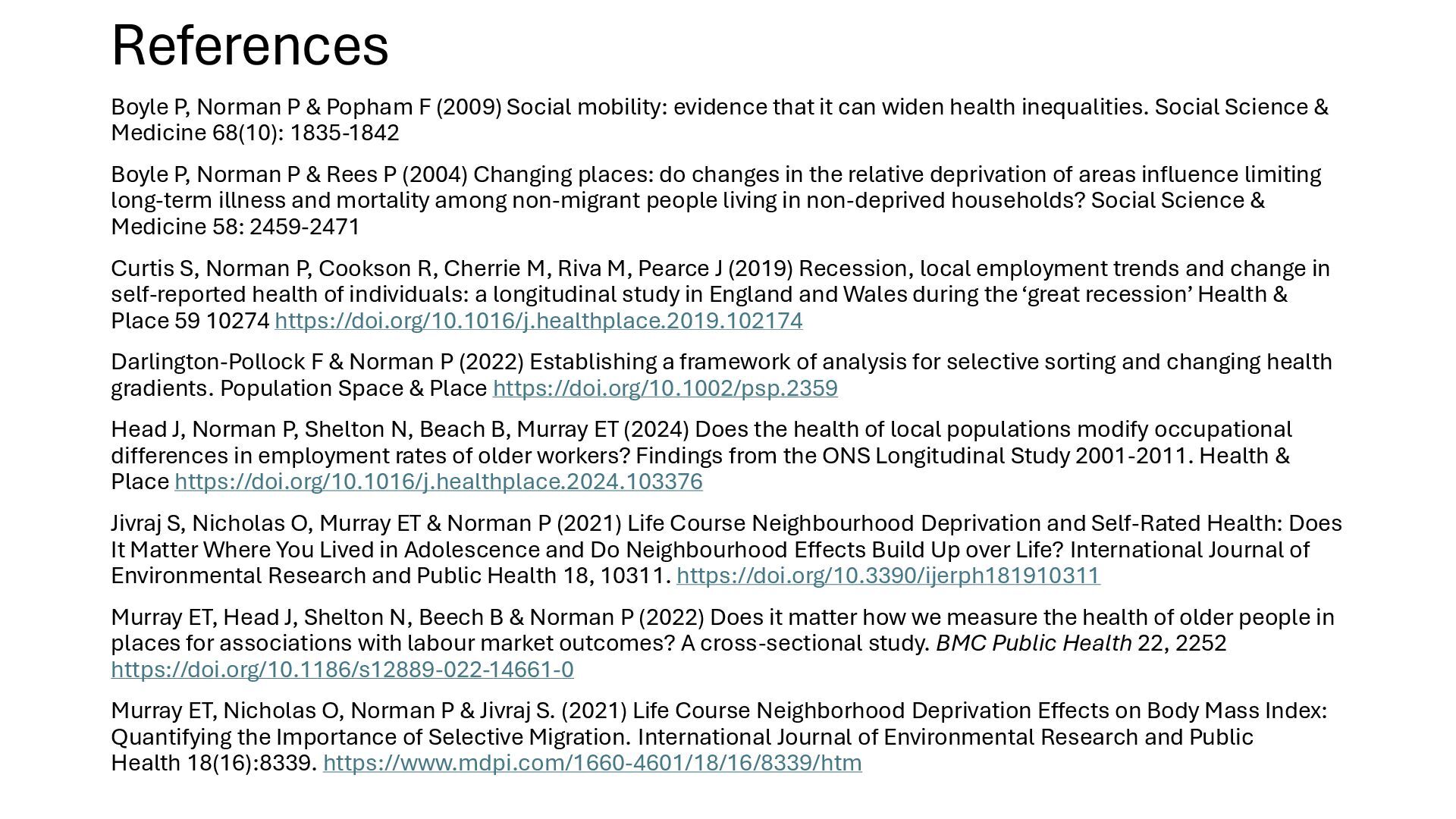Visit the s12889-022-14661-0 DOI link

342,670
